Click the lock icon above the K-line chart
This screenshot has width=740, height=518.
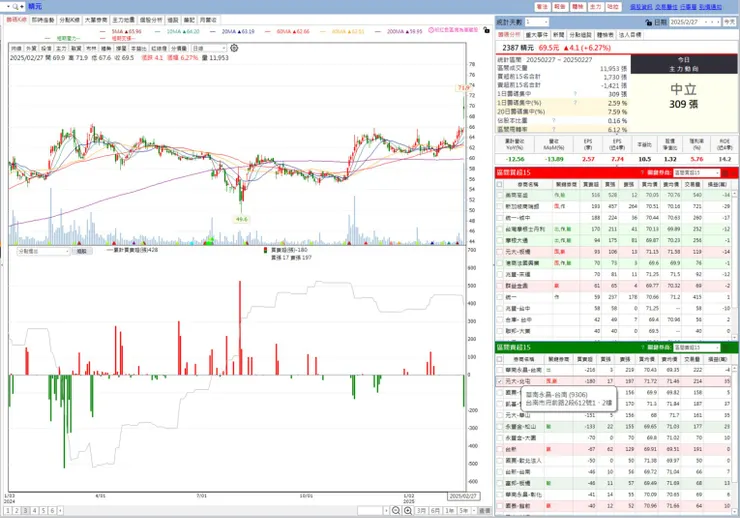(487, 30)
